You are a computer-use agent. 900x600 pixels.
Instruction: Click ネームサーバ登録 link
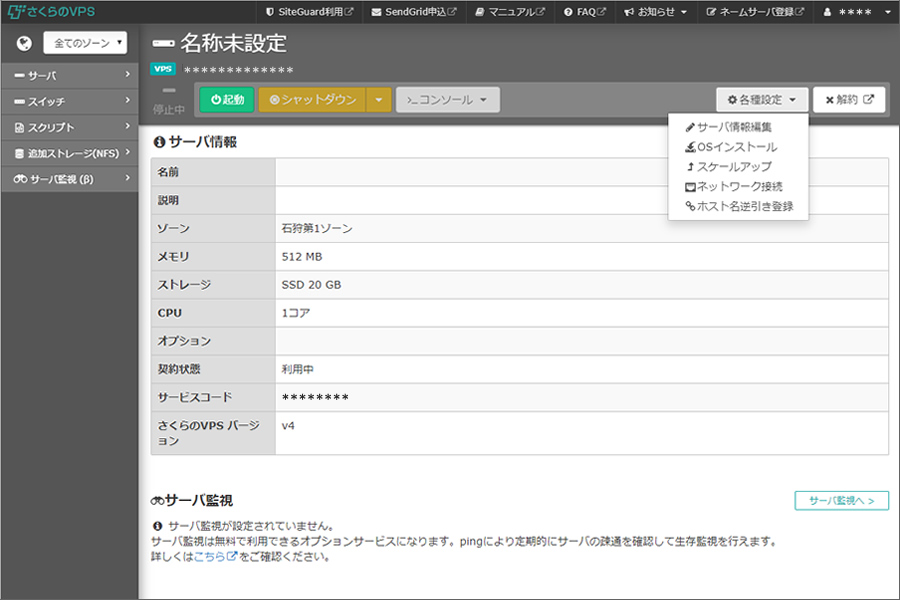click(755, 12)
